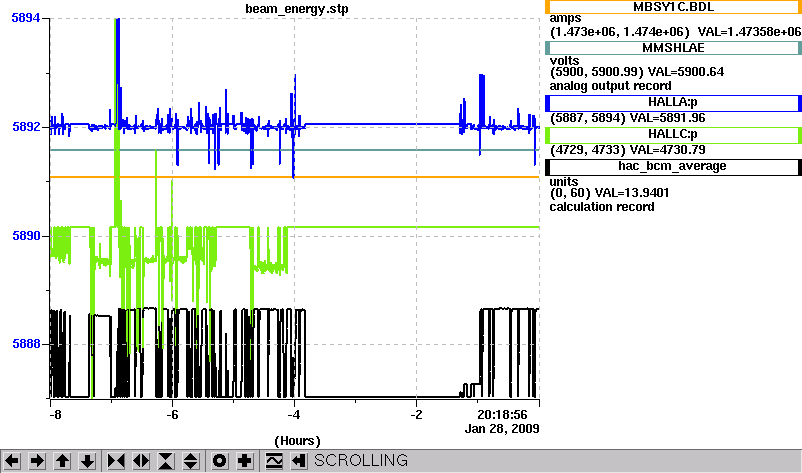This screenshot has height=473, width=802.
Task: Click the 'volts' units label
Action: click(x=564, y=60)
